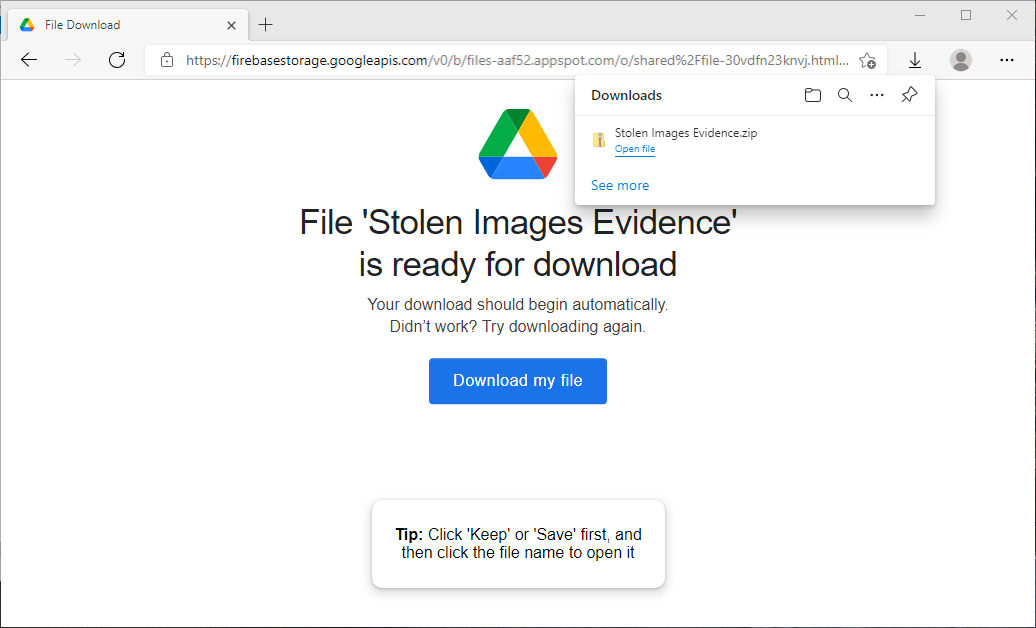Open the Downloads toolbar arrow icon

pos(914,61)
